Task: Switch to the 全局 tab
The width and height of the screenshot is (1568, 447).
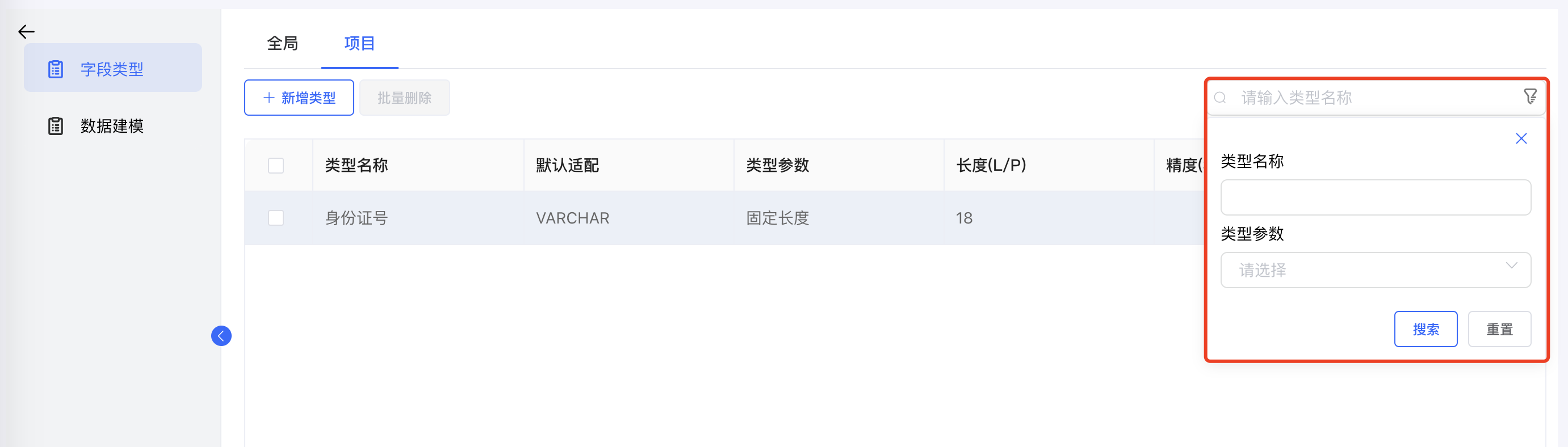Action: coord(283,44)
